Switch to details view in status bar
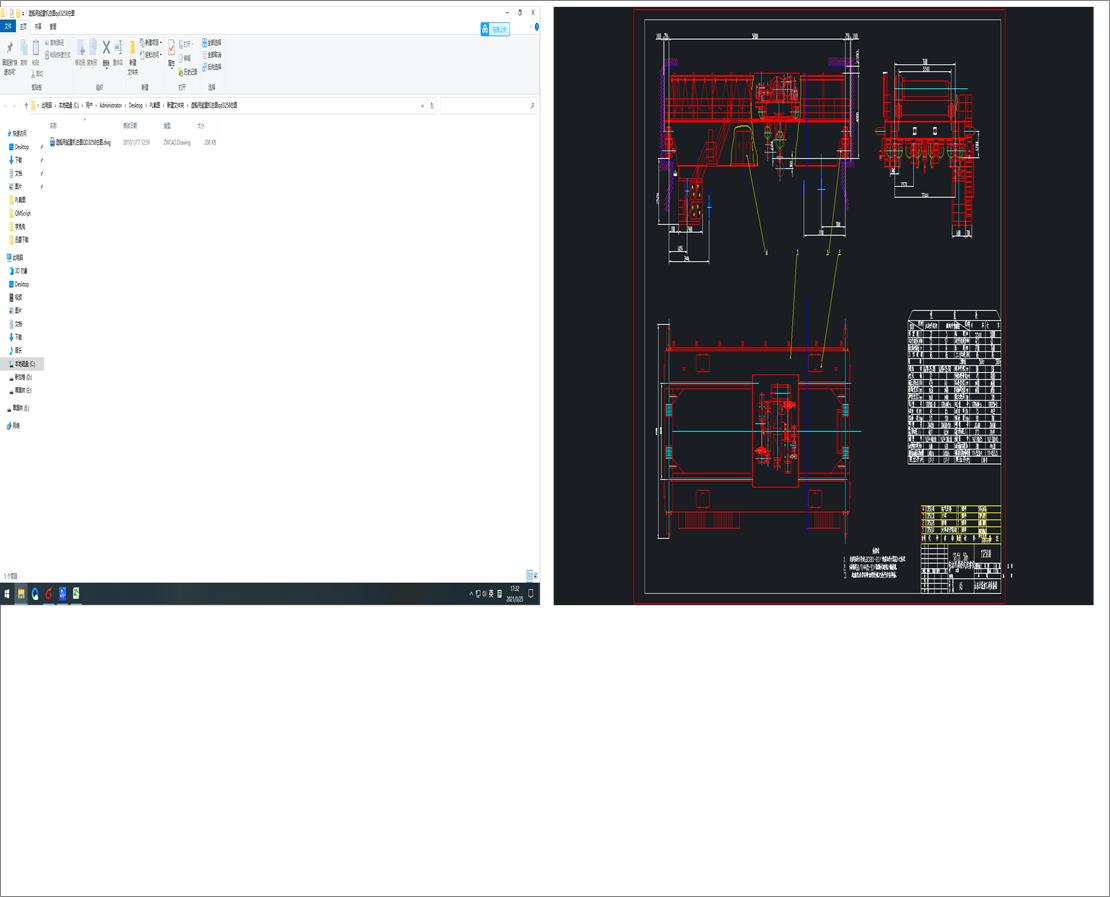The image size is (1110, 897). coord(528,575)
